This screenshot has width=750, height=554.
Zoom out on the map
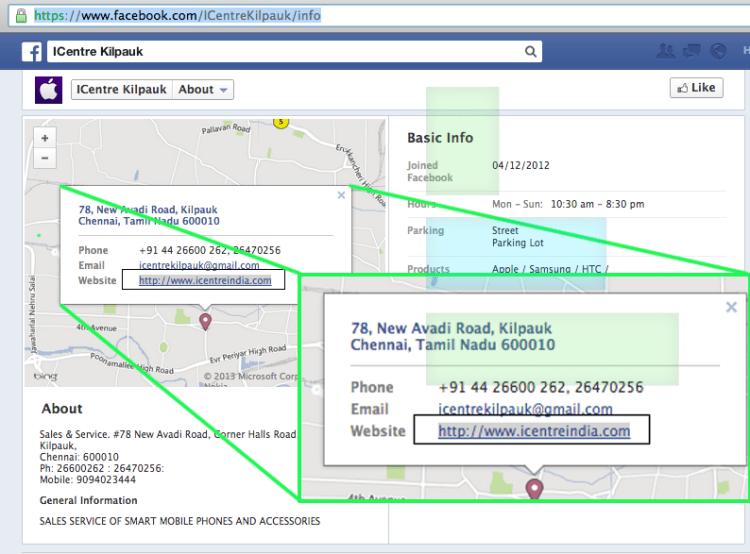(45, 158)
